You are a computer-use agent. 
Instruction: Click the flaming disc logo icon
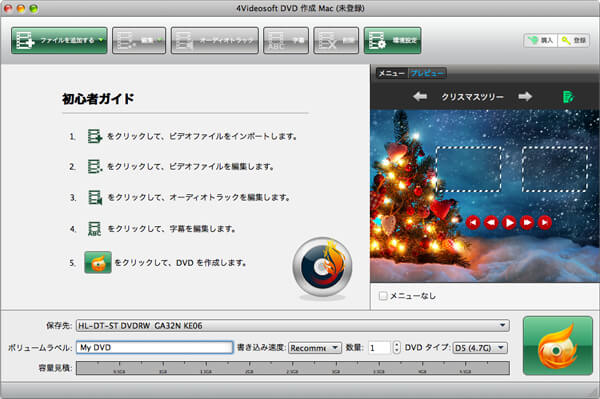click(322, 267)
